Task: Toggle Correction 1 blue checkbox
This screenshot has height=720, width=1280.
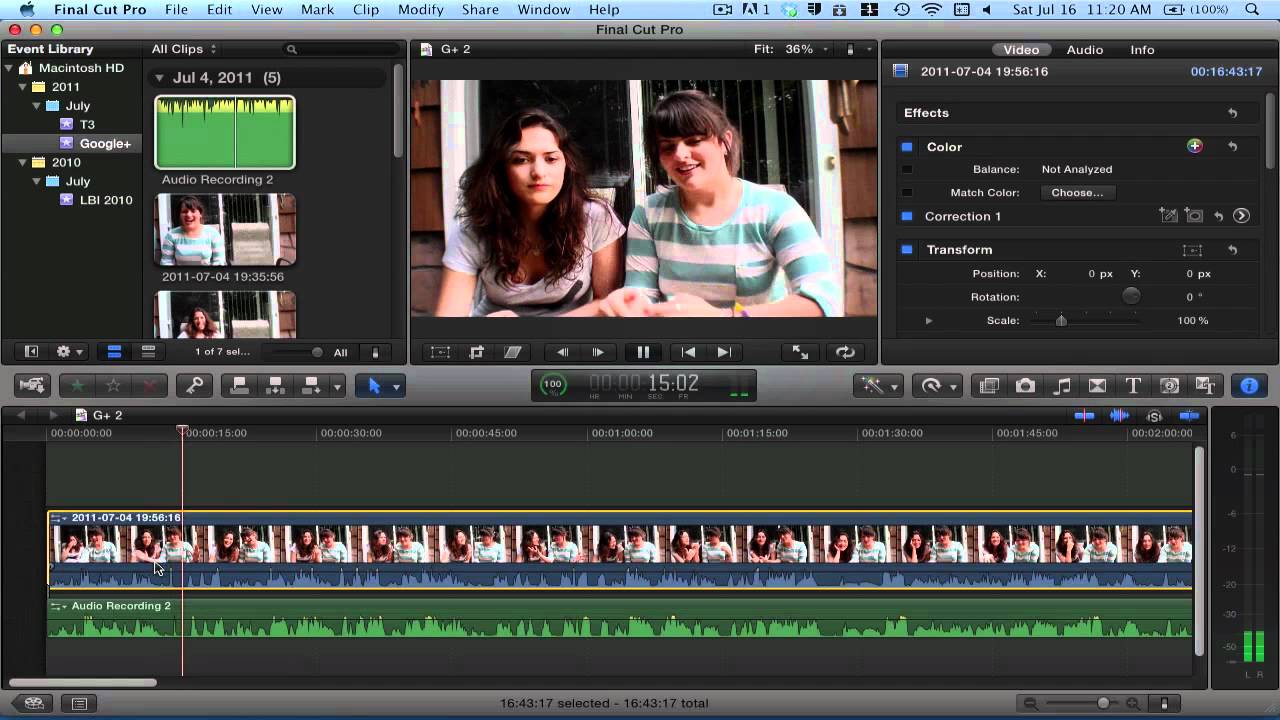Action: point(907,216)
